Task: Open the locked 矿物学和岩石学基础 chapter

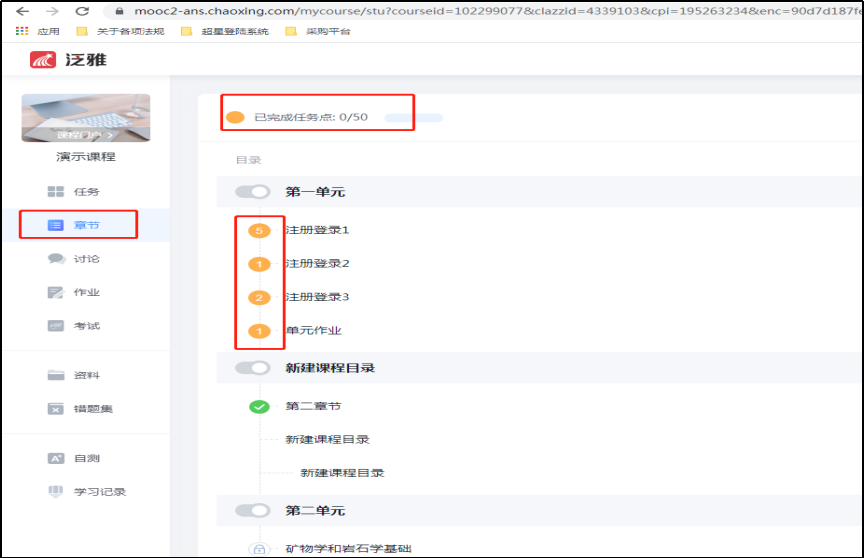Action: 348,548
